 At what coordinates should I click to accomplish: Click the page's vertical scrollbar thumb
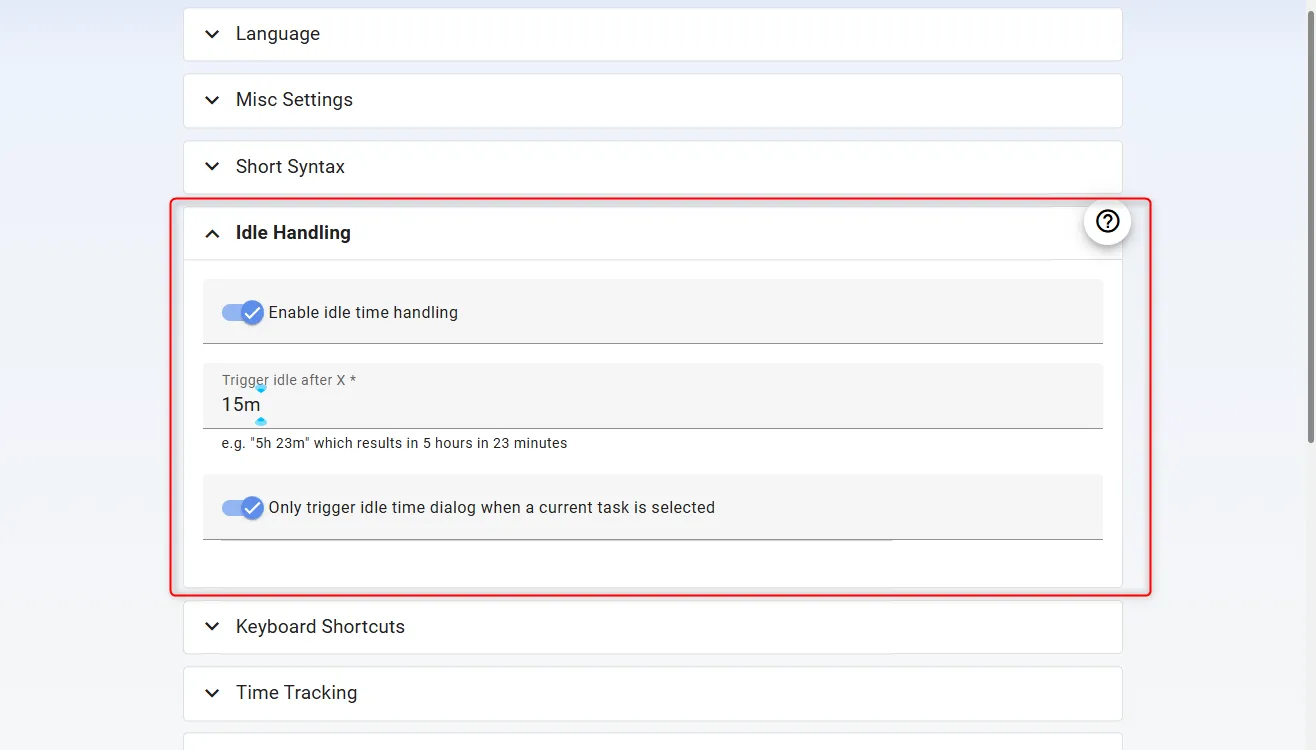click(x=1311, y=220)
